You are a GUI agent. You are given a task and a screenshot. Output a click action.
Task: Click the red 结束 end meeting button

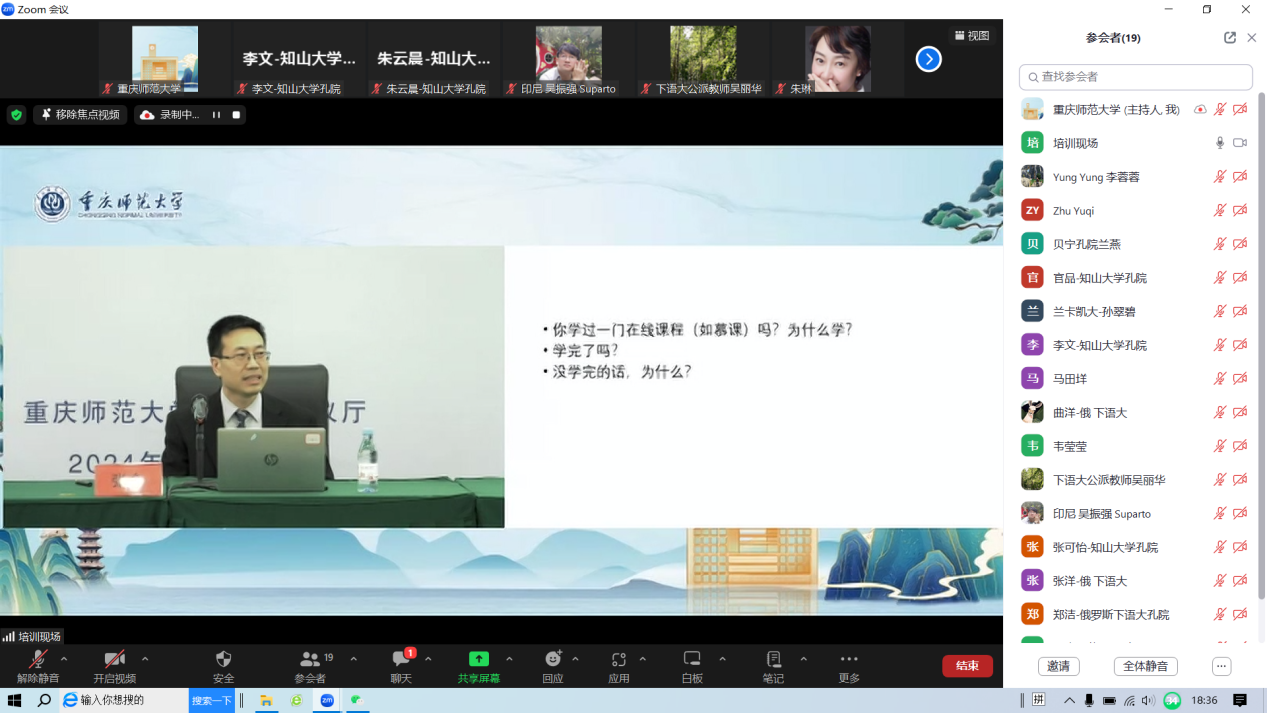coord(967,666)
